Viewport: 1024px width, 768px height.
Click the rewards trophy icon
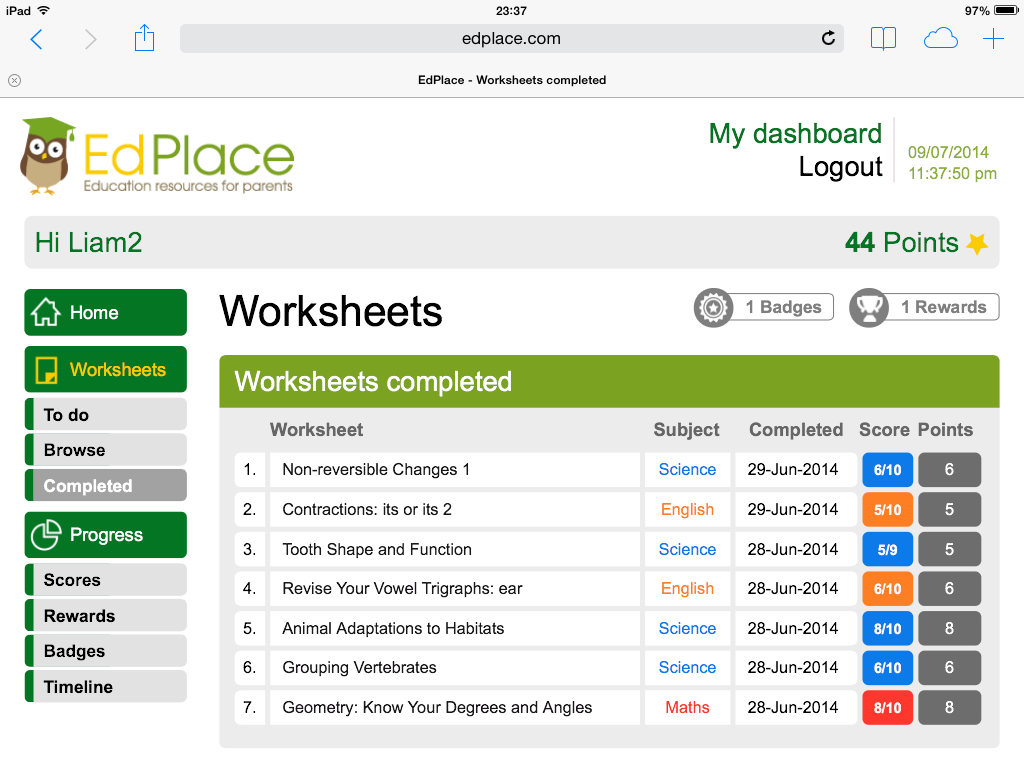869,307
